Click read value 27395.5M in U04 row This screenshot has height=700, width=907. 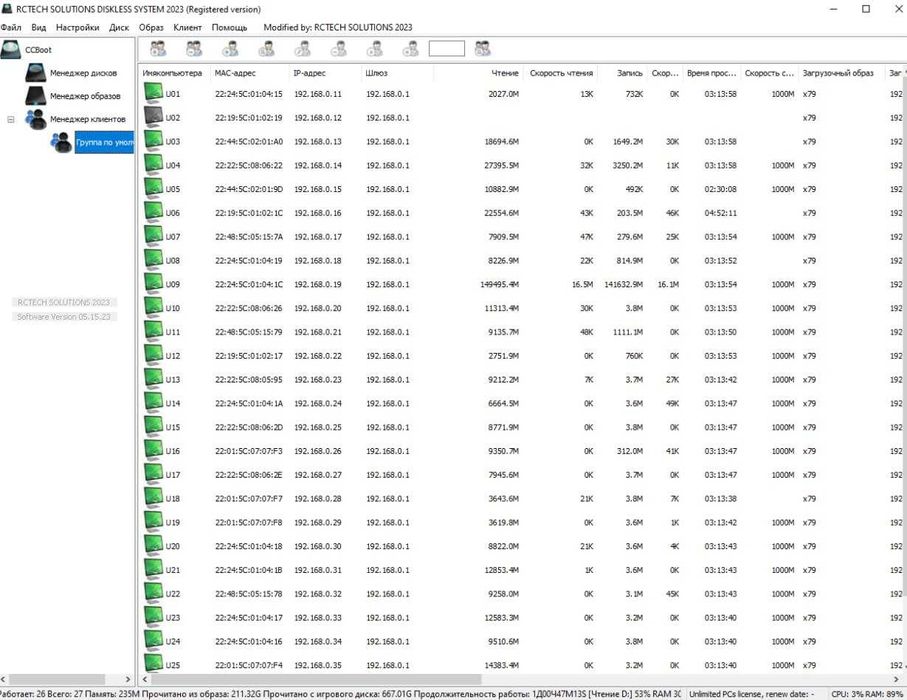click(502, 165)
